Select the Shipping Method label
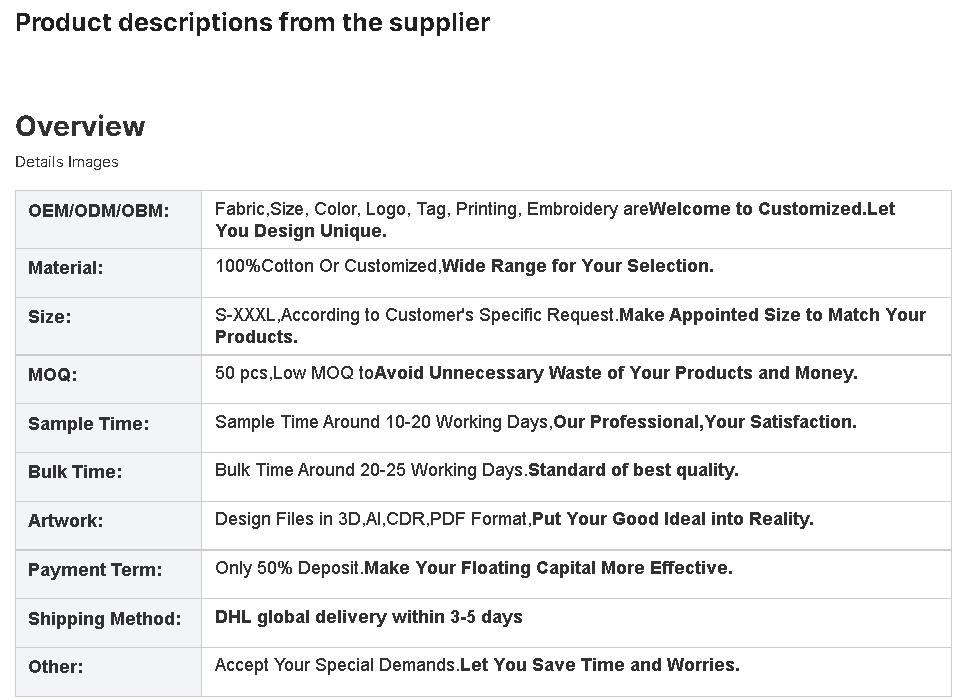This screenshot has width=962, height=700. tap(105, 619)
